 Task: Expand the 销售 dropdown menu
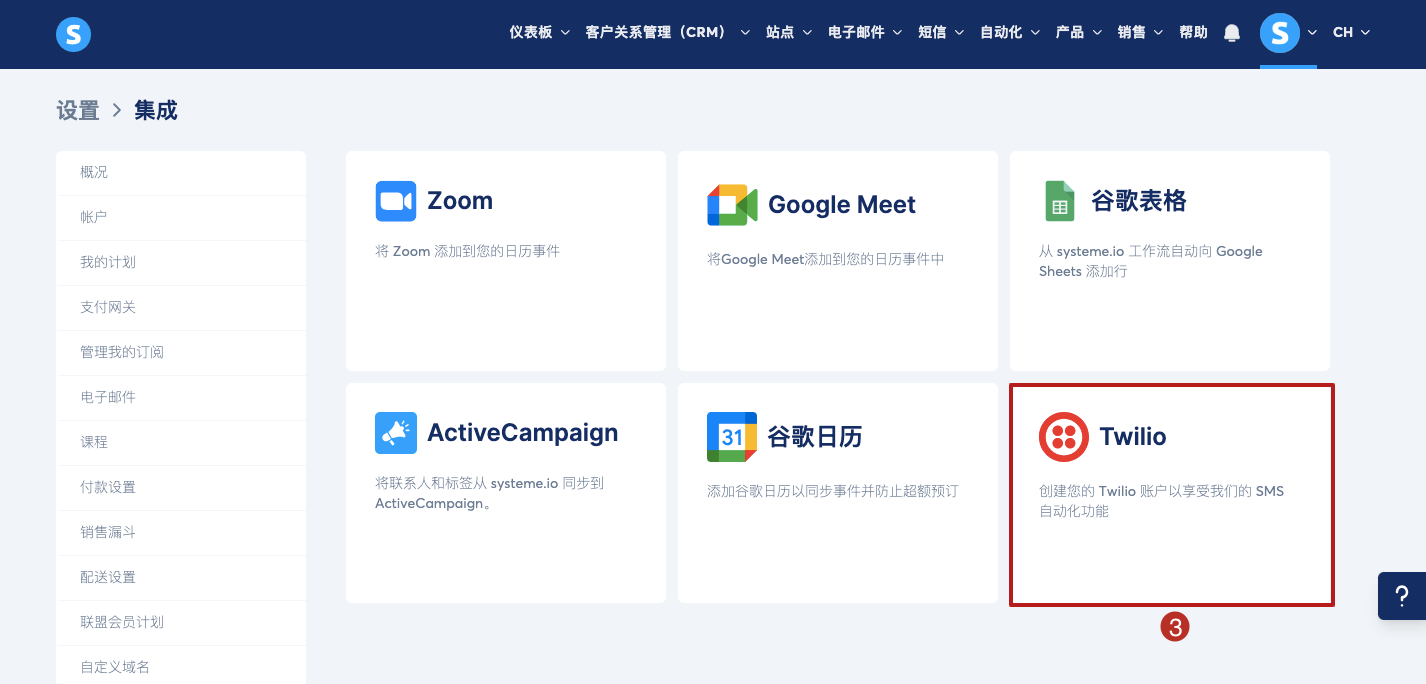tap(1141, 33)
